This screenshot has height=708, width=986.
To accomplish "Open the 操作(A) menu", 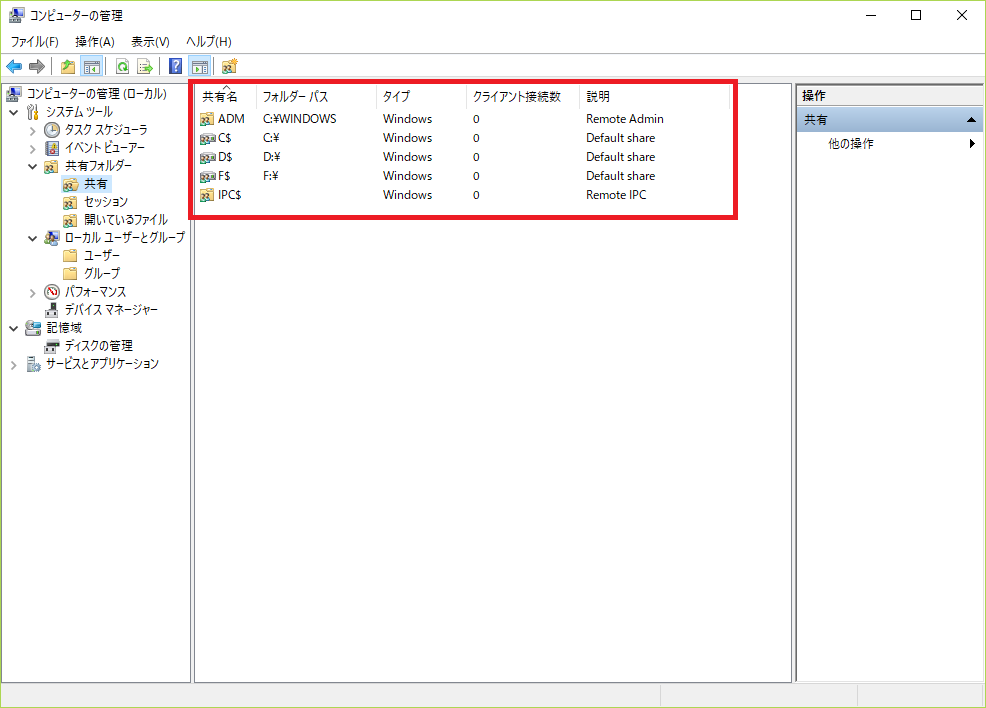I will point(95,42).
